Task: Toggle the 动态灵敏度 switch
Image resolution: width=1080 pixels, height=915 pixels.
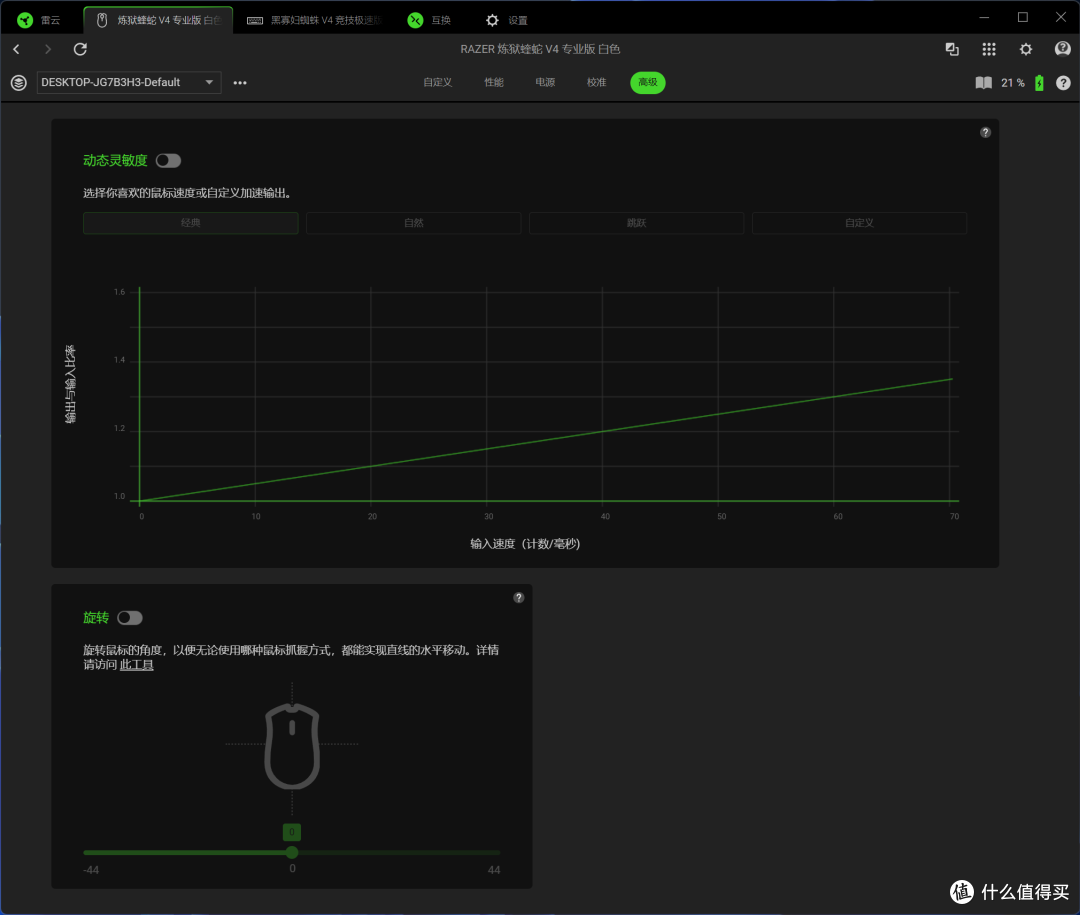Action: 168,161
